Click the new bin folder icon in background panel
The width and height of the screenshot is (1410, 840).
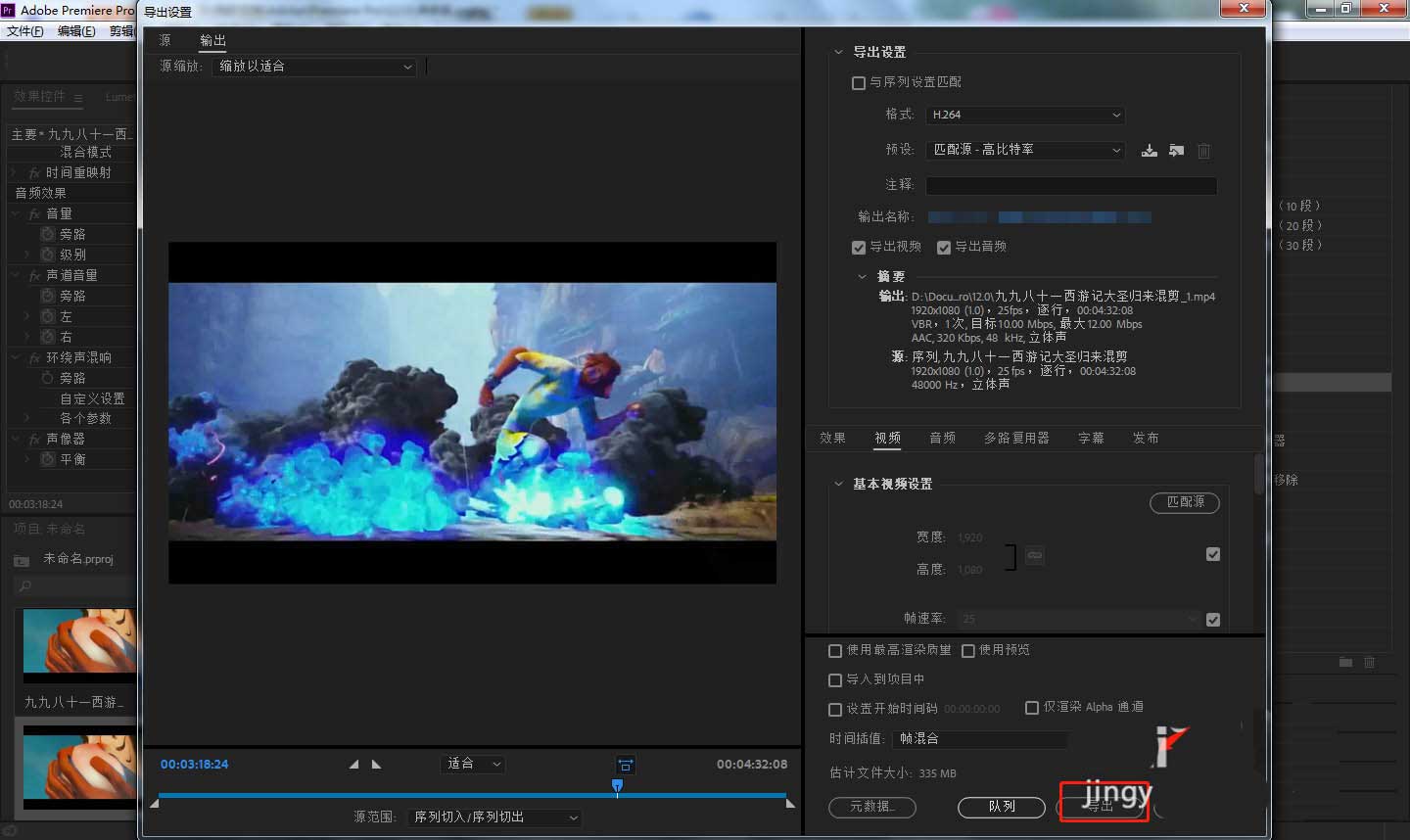1346,663
